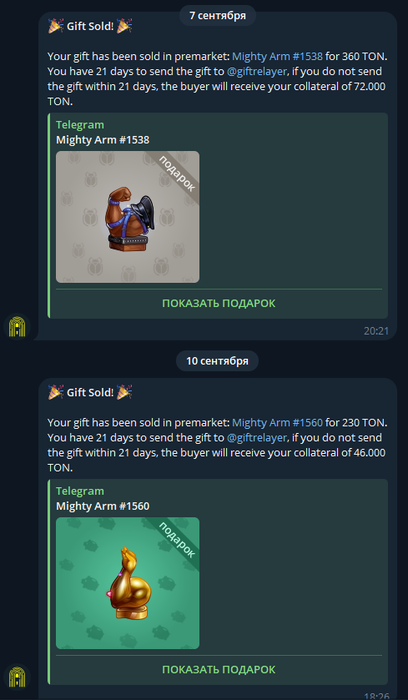This screenshot has width=408, height=700.
Task: Click the bot avatar beside first message
Action: (17, 327)
